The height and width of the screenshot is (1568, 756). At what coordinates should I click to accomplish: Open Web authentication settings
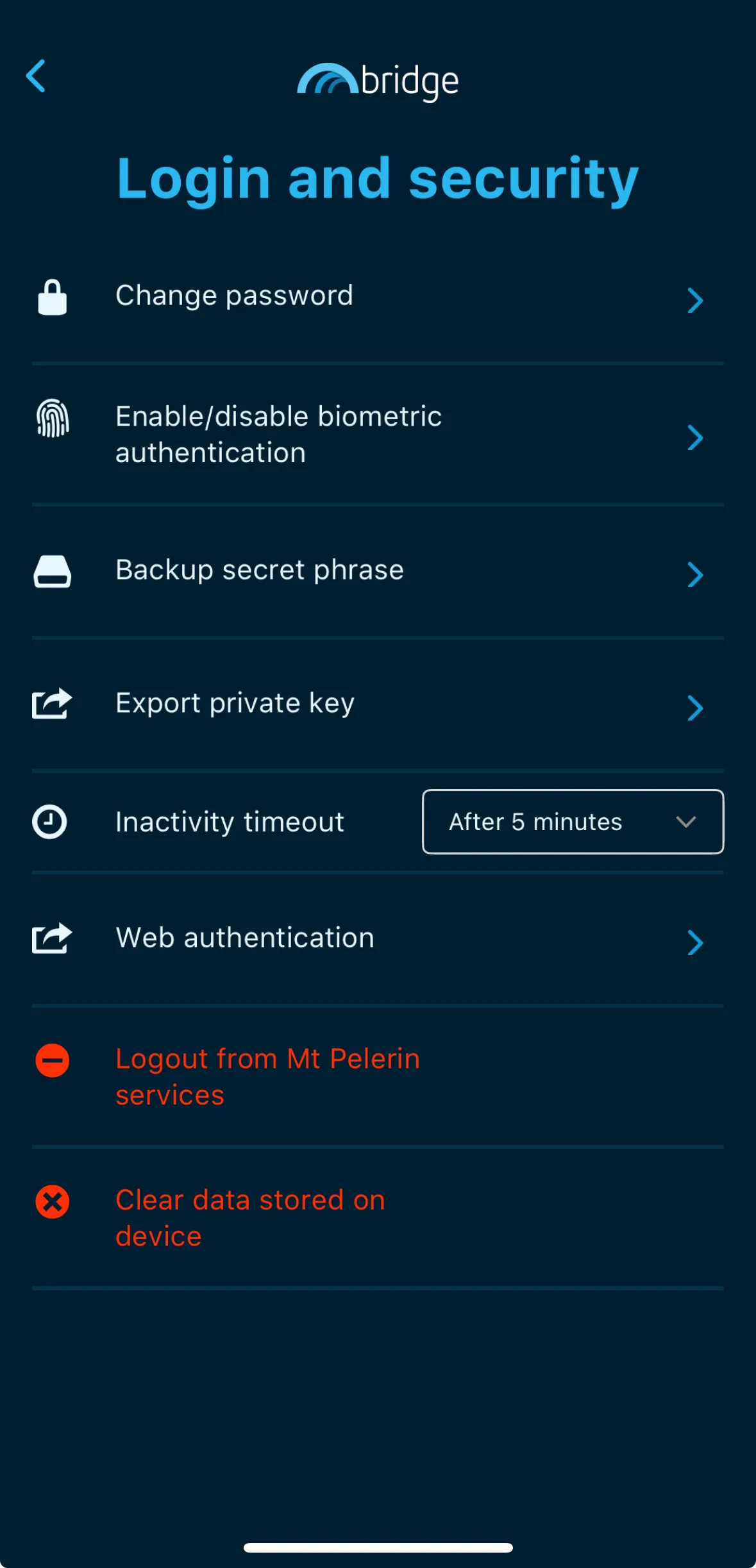click(696, 942)
